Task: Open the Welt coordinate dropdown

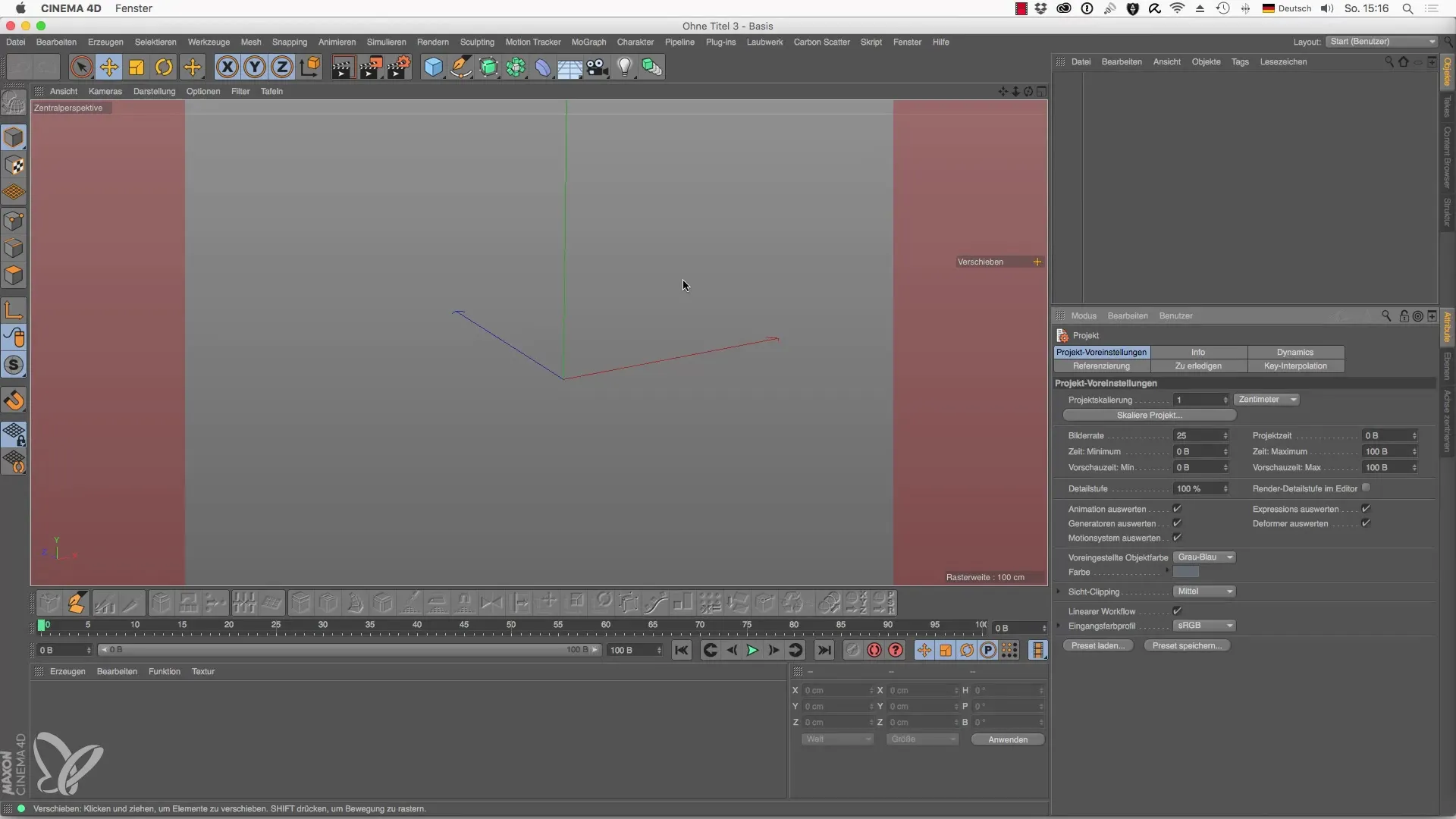Action: pos(837,739)
